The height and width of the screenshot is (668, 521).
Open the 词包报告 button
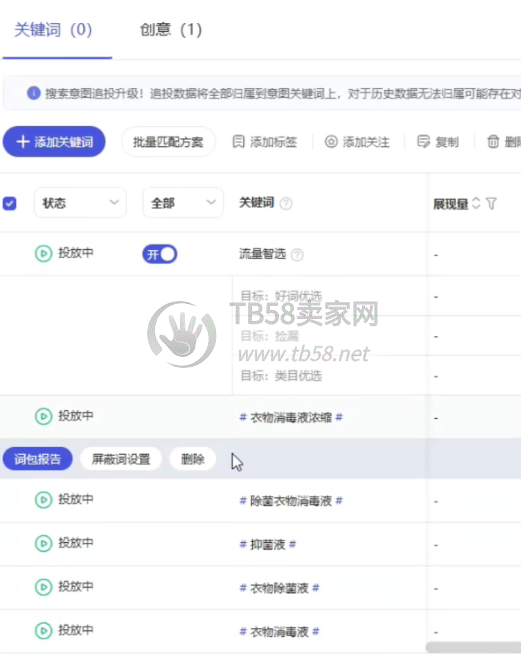[x=37, y=459]
